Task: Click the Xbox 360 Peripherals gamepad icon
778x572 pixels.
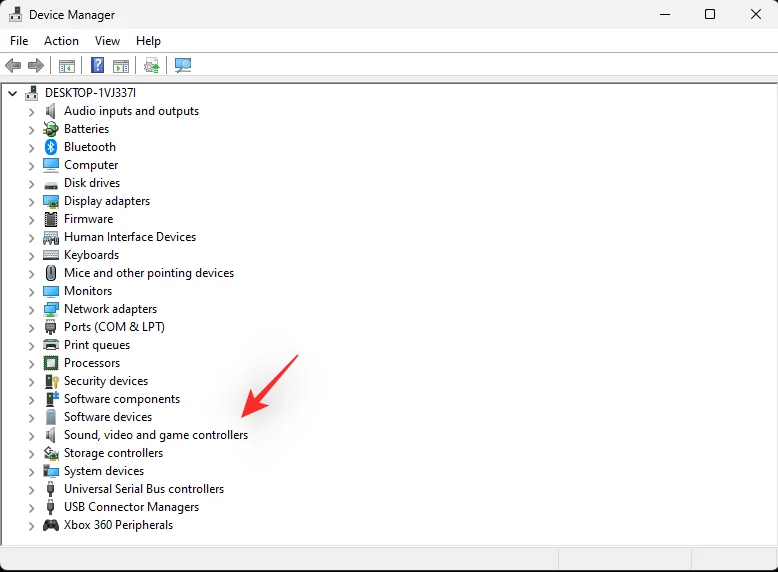Action: coord(51,525)
